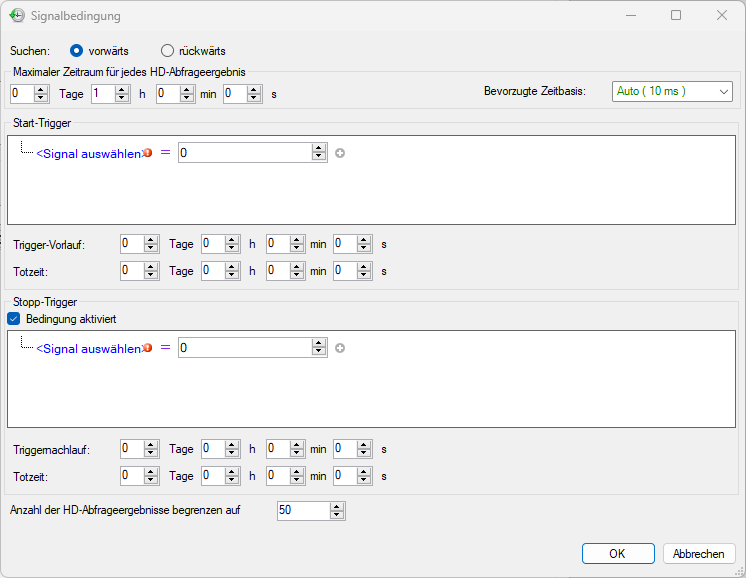Click red marker beside Start-Trigger signal
The width and height of the screenshot is (746, 578).
(148, 153)
